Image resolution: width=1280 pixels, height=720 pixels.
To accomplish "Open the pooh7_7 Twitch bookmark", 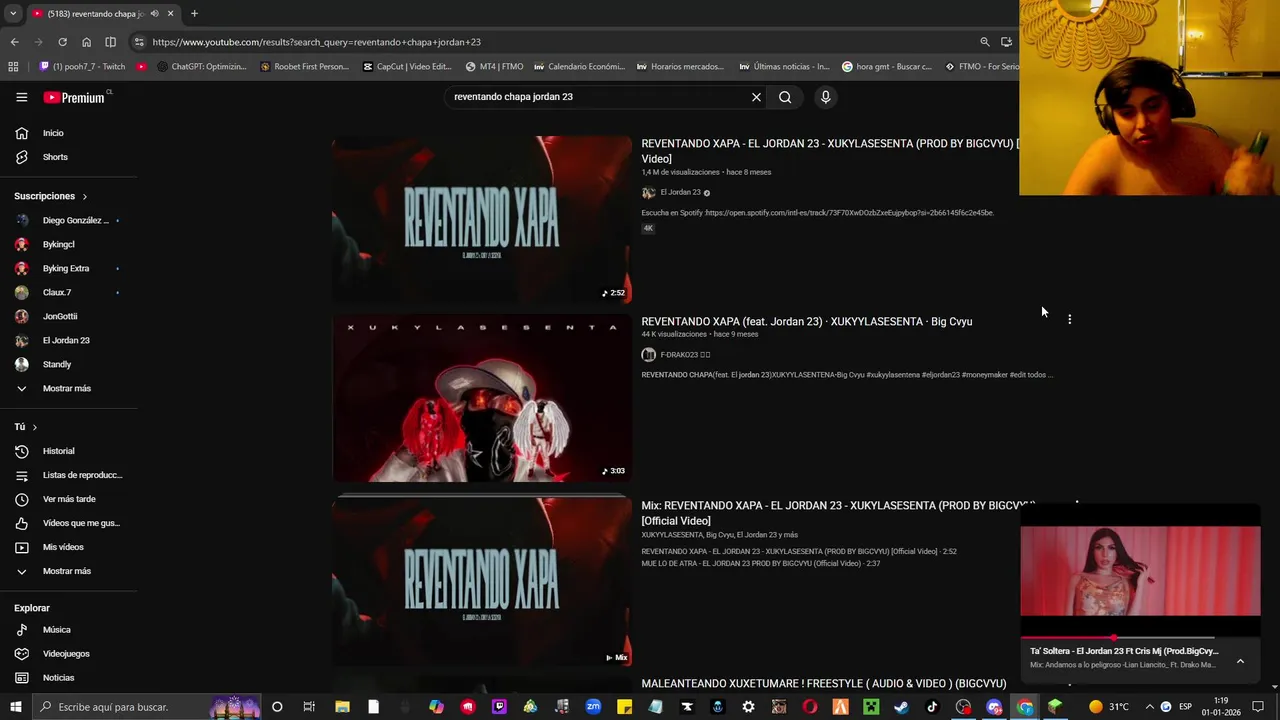I will coord(82,67).
